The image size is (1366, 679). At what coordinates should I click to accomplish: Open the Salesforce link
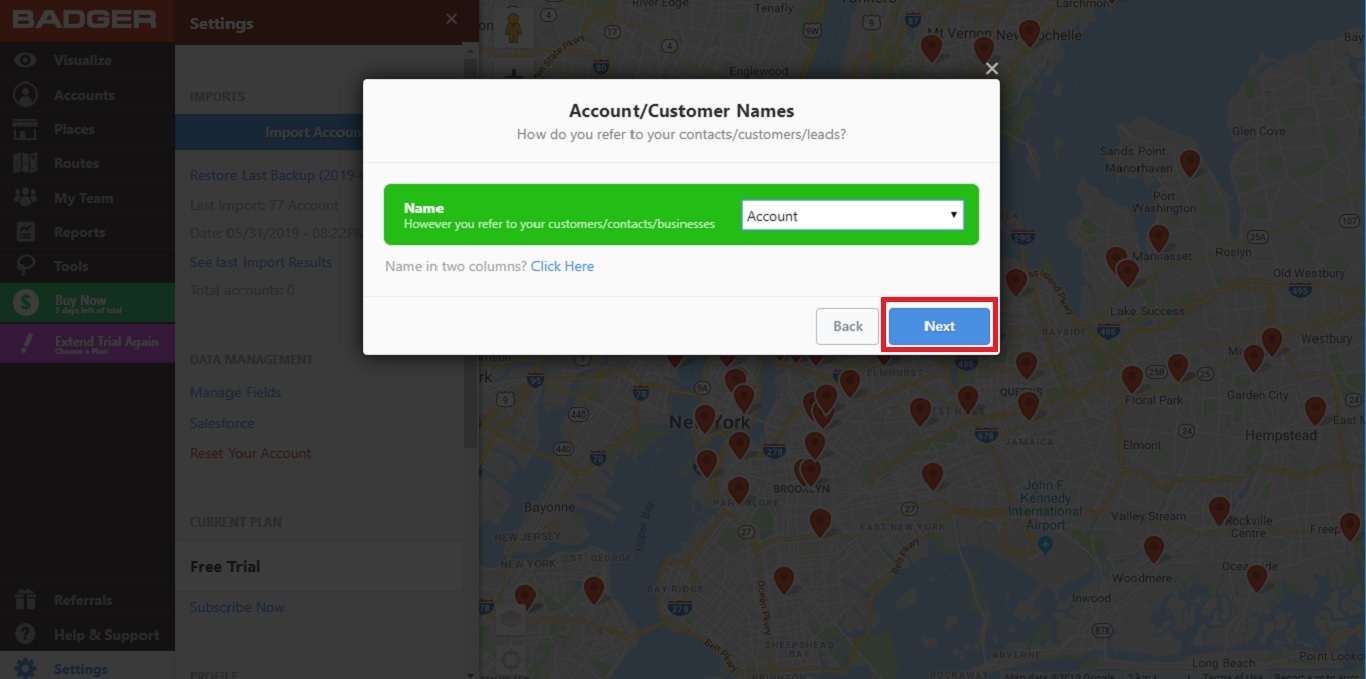[x=222, y=423]
